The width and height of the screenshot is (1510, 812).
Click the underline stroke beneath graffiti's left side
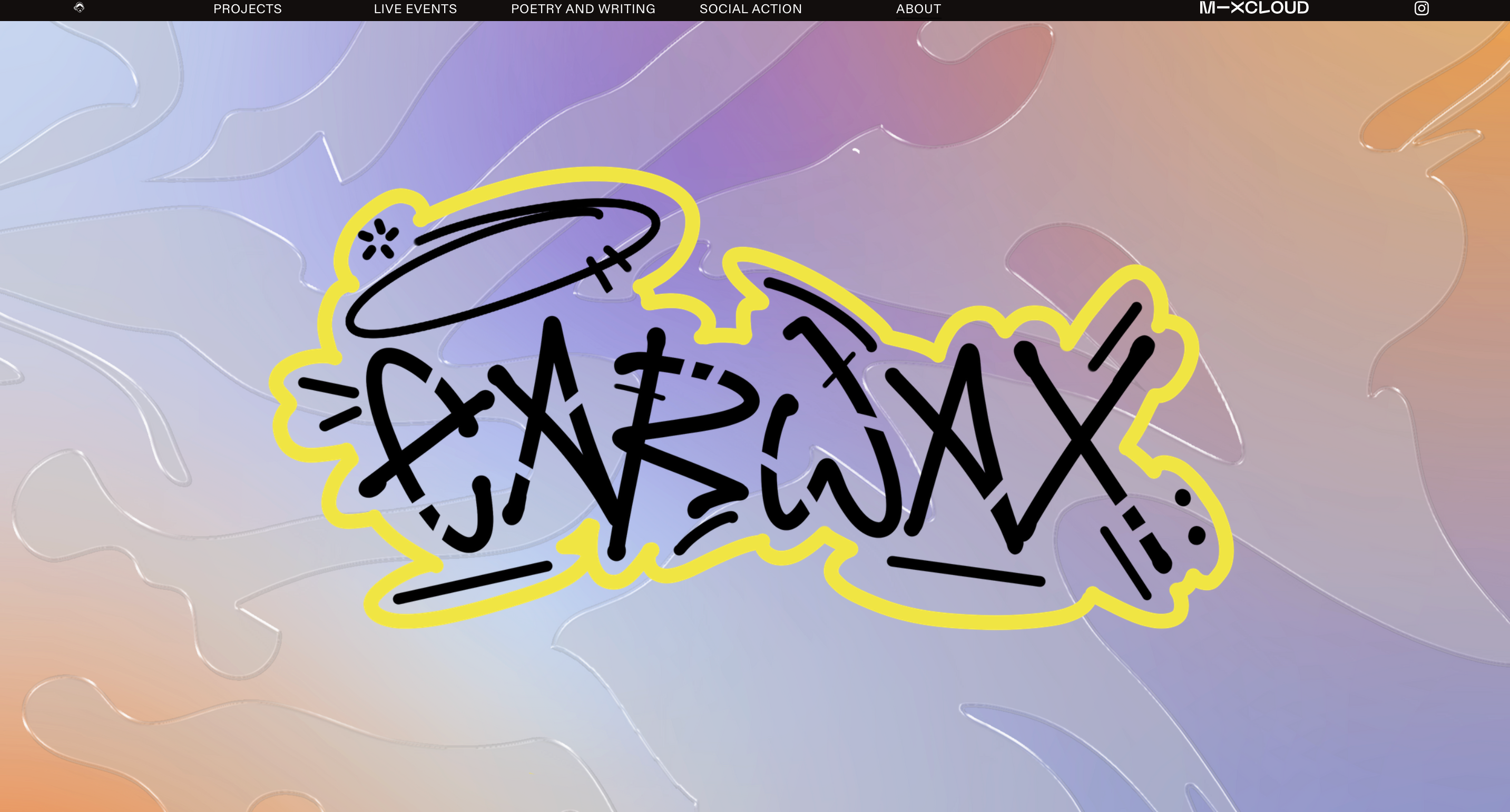click(472, 582)
